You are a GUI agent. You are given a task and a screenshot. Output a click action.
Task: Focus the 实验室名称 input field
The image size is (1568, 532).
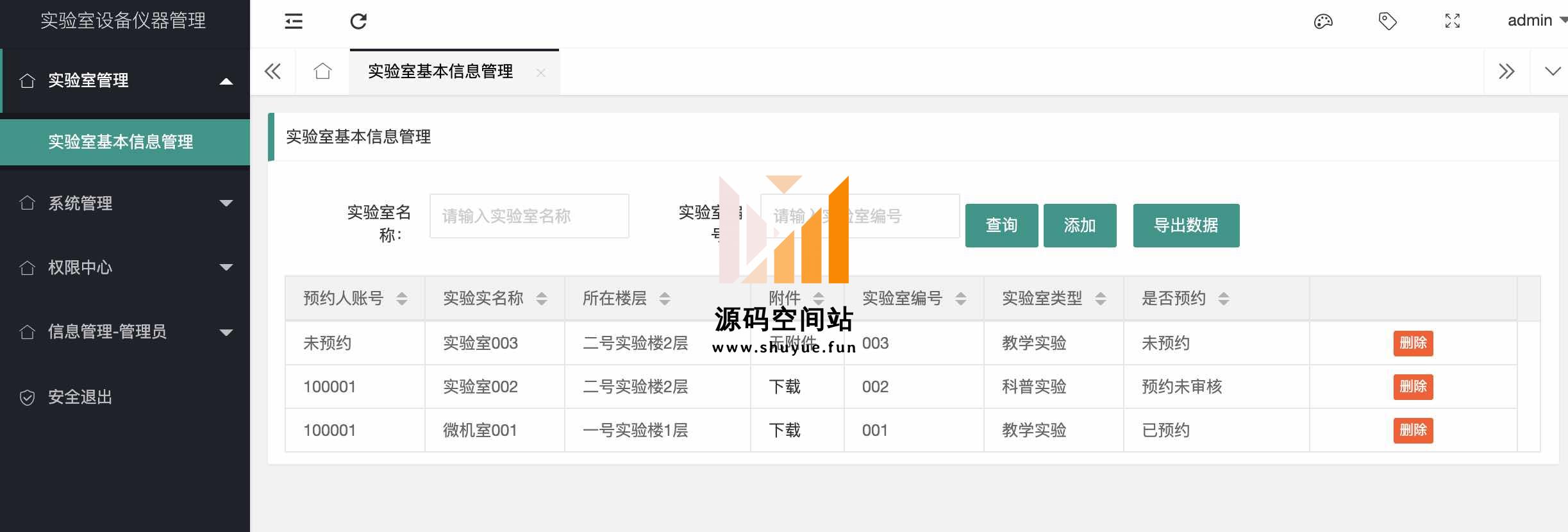529,217
